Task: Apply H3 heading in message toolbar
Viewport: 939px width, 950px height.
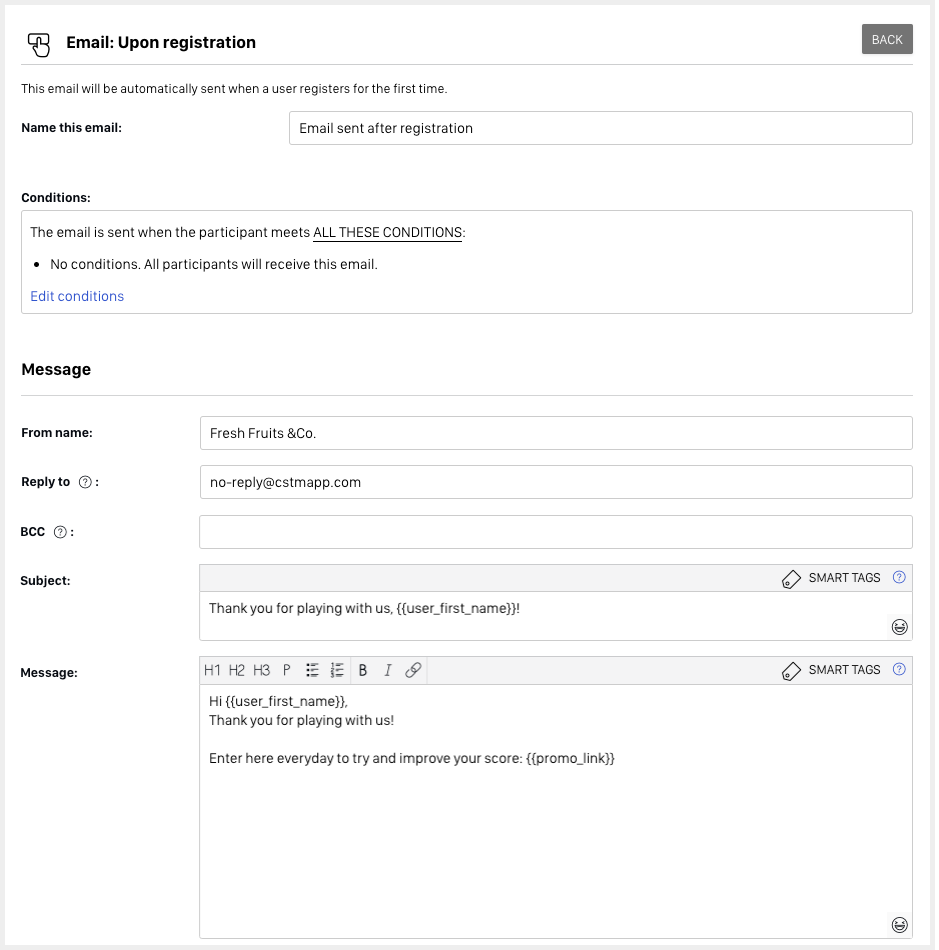Action: pyautogui.click(x=261, y=670)
